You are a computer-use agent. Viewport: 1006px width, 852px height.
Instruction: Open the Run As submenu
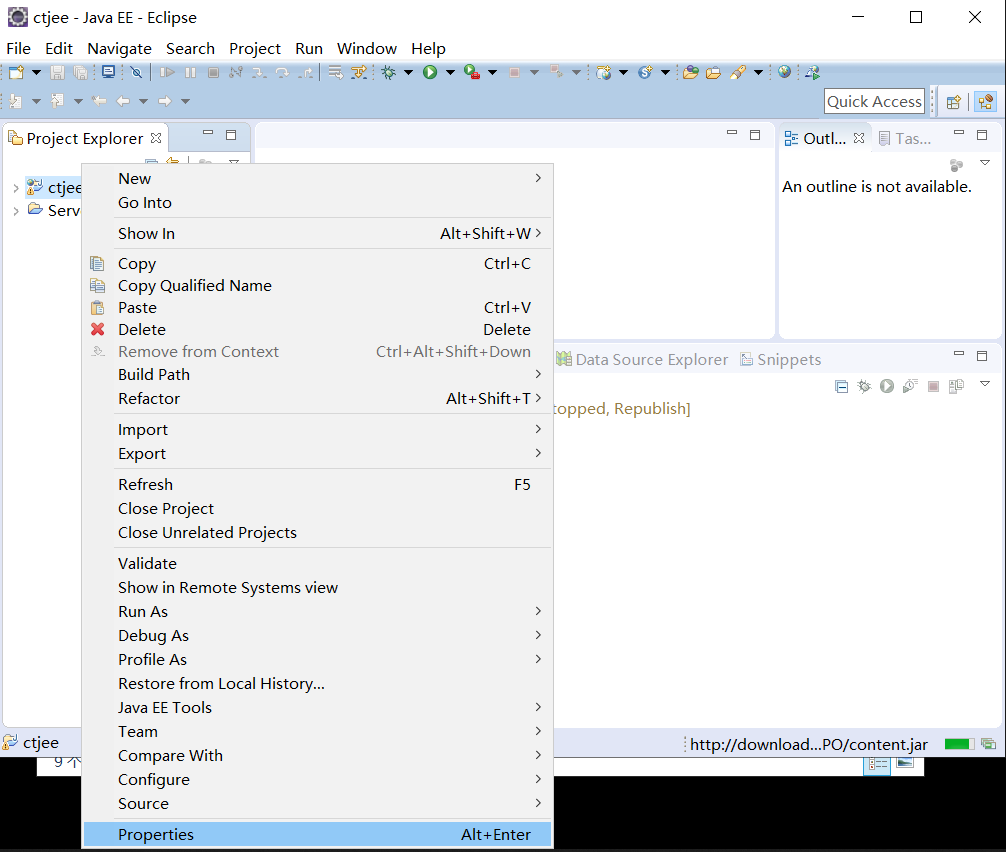coord(317,611)
